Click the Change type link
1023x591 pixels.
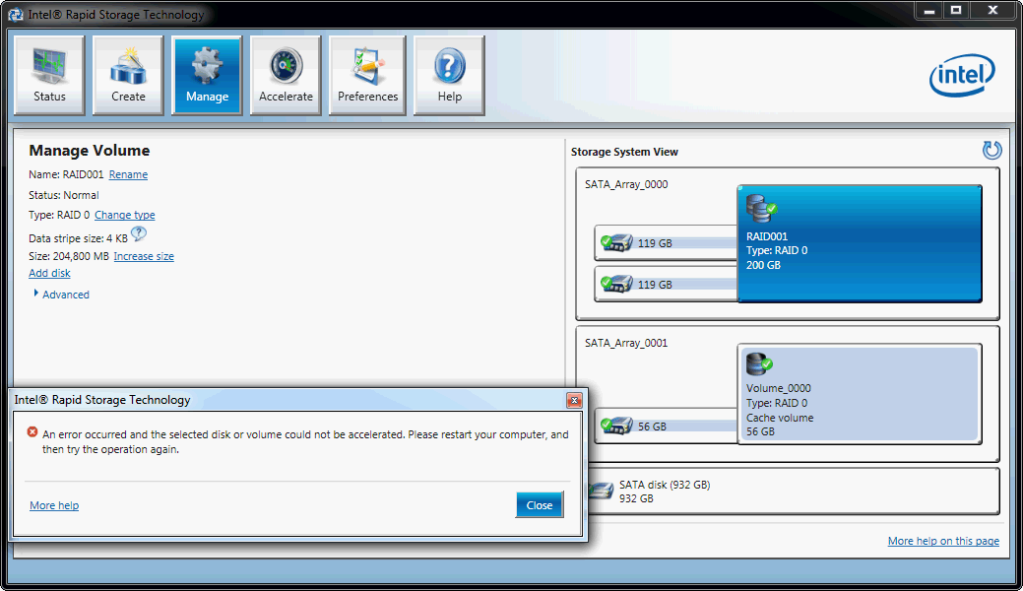pyautogui.click(x=125, y=215)
